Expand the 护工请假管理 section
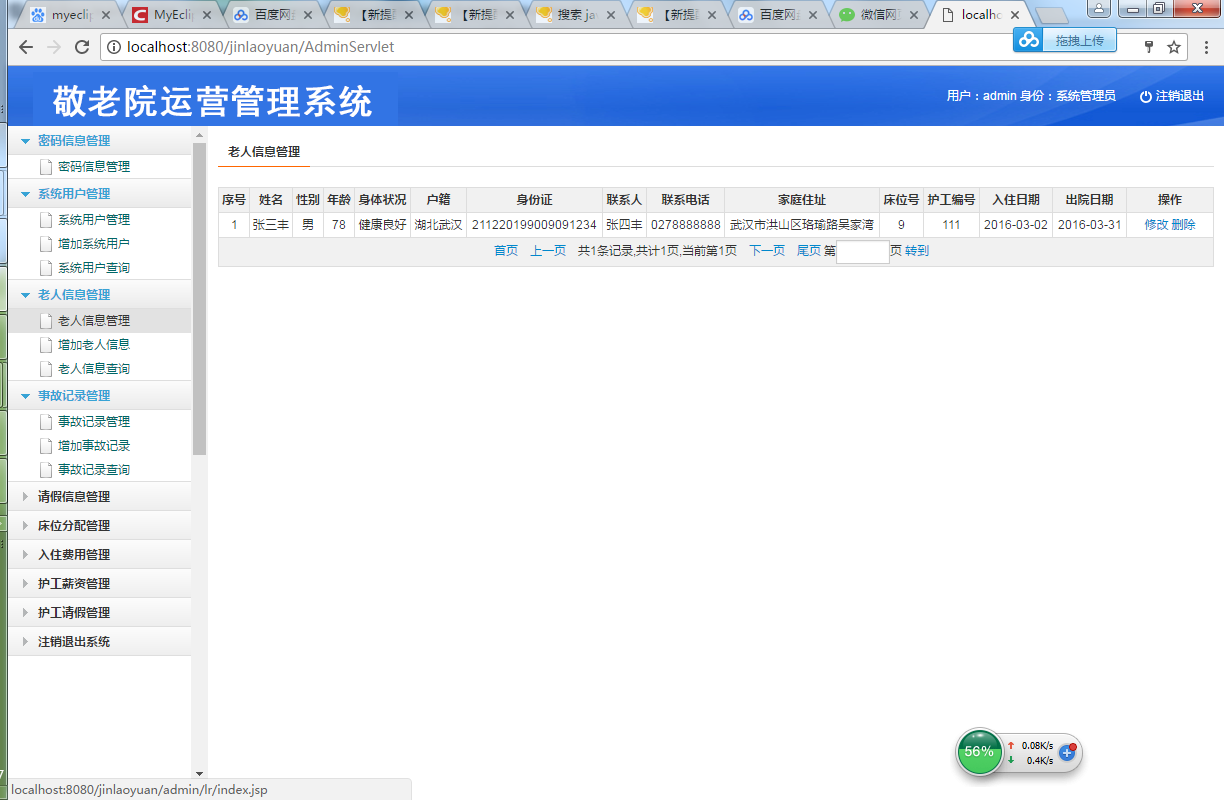Image resolution: width=1224 pixels, height=800 pixels. [25, 613]
